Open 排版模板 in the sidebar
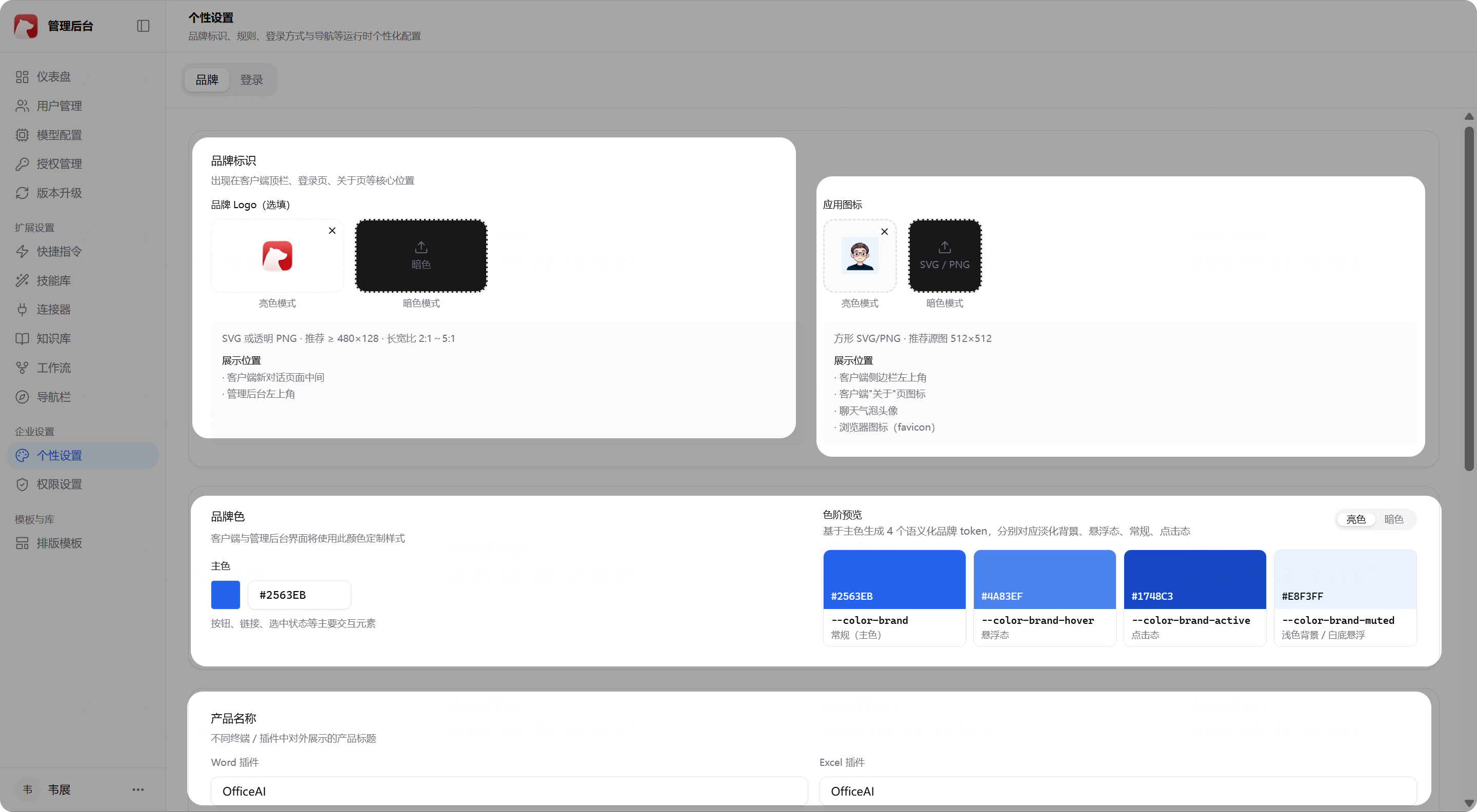This screenshot has height=812, width=1477. [83, 543]
